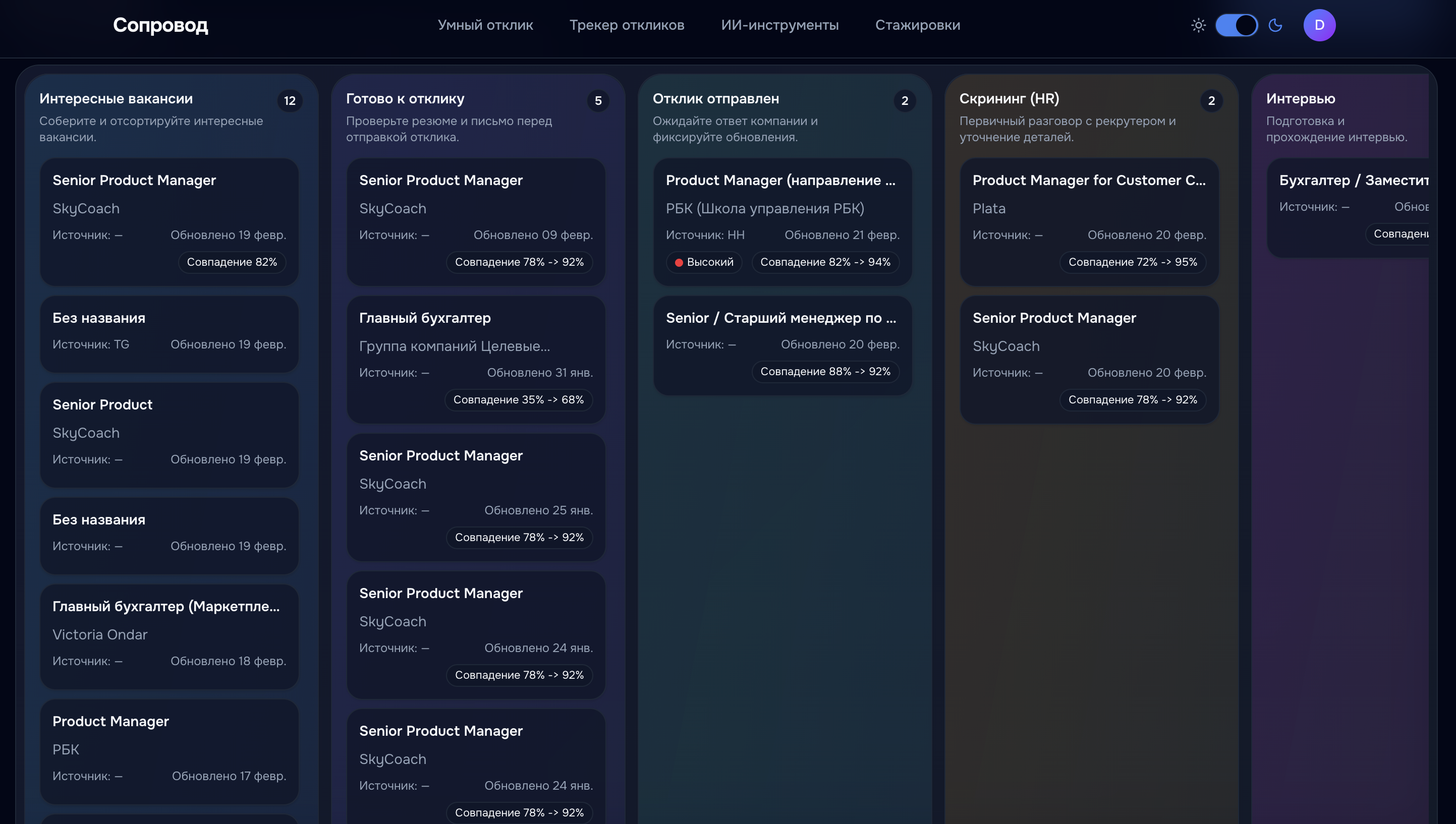Open the Трекер откликов tab

coord(627,25)
